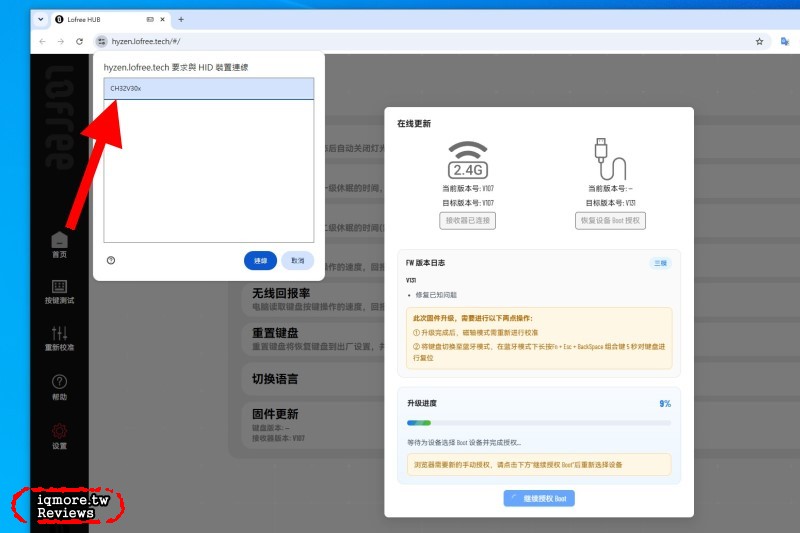Open 重置键盘 reset keyboard row
This screenshot has width=800, height=533.
(x=313, y=339)
